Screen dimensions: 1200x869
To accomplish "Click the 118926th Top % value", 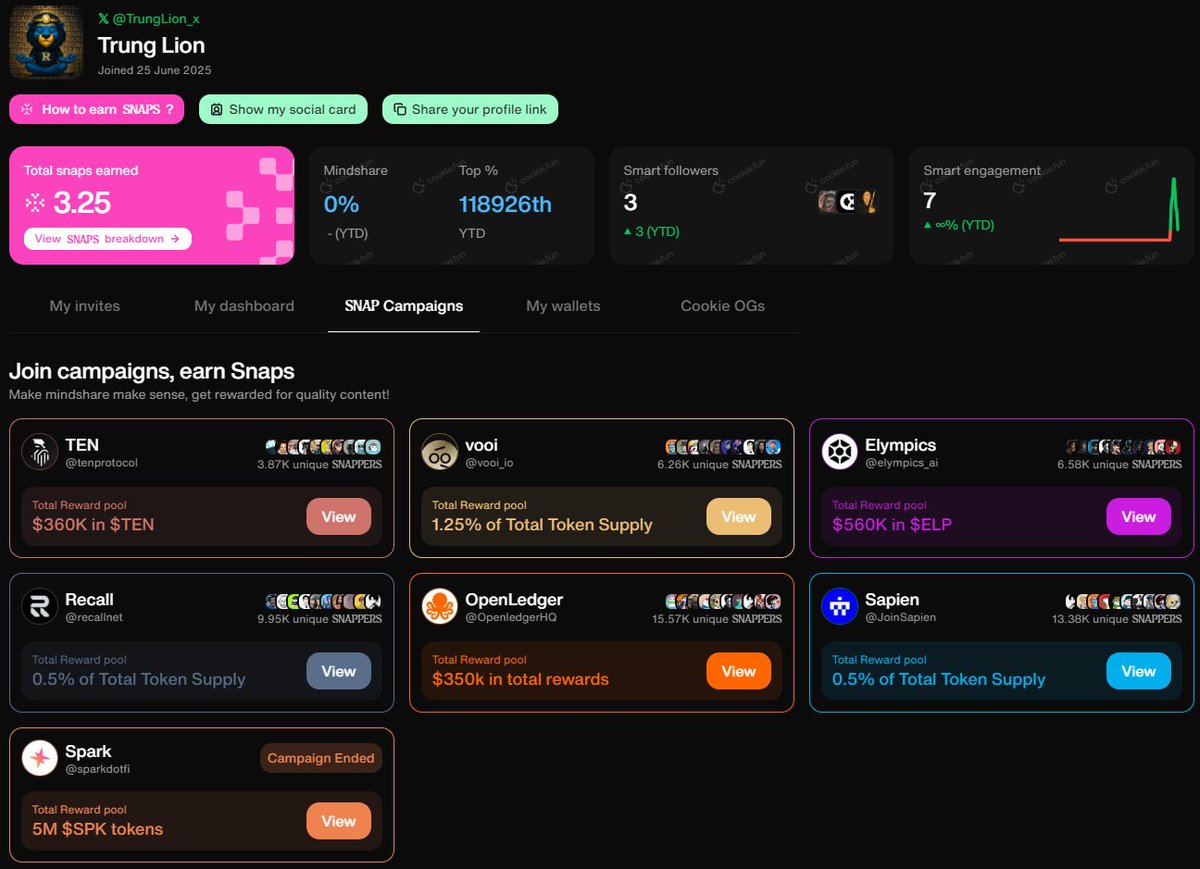I will (505, 204).
